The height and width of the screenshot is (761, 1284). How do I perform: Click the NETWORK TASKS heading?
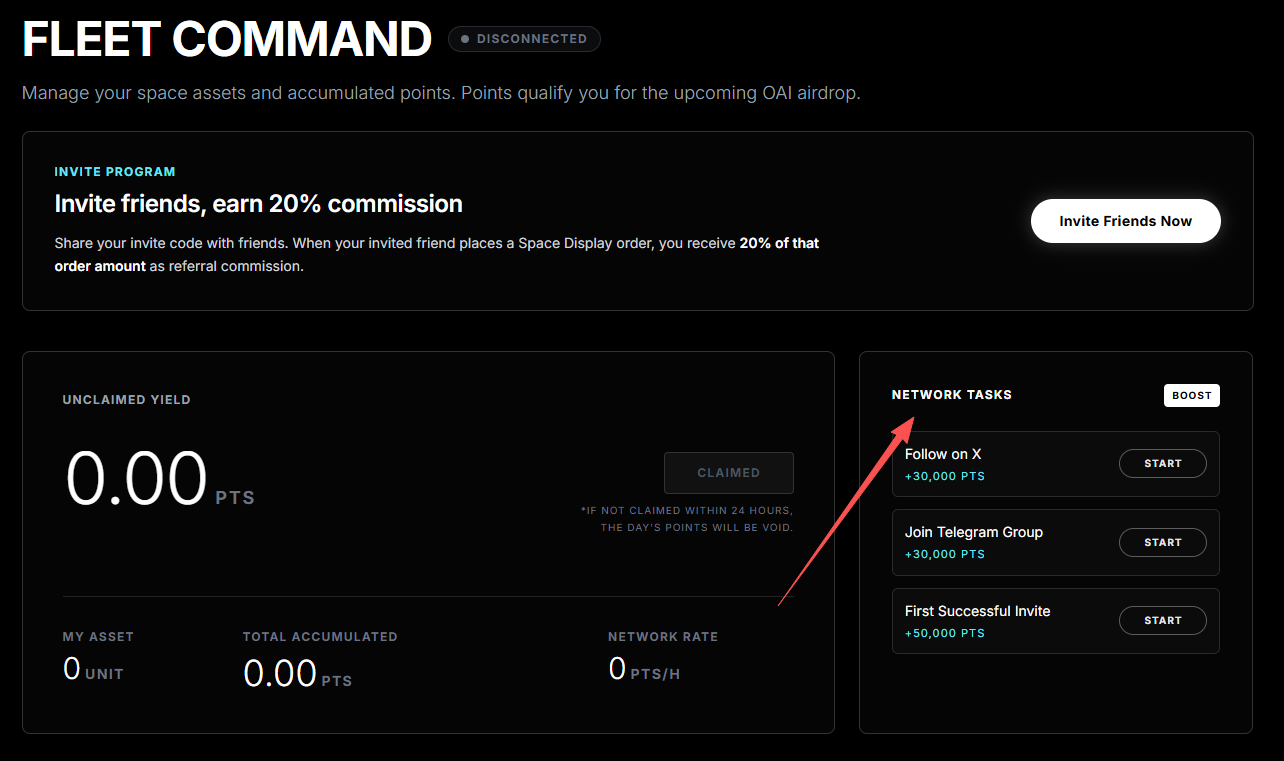pyautogui.click(x=951, y=395)
